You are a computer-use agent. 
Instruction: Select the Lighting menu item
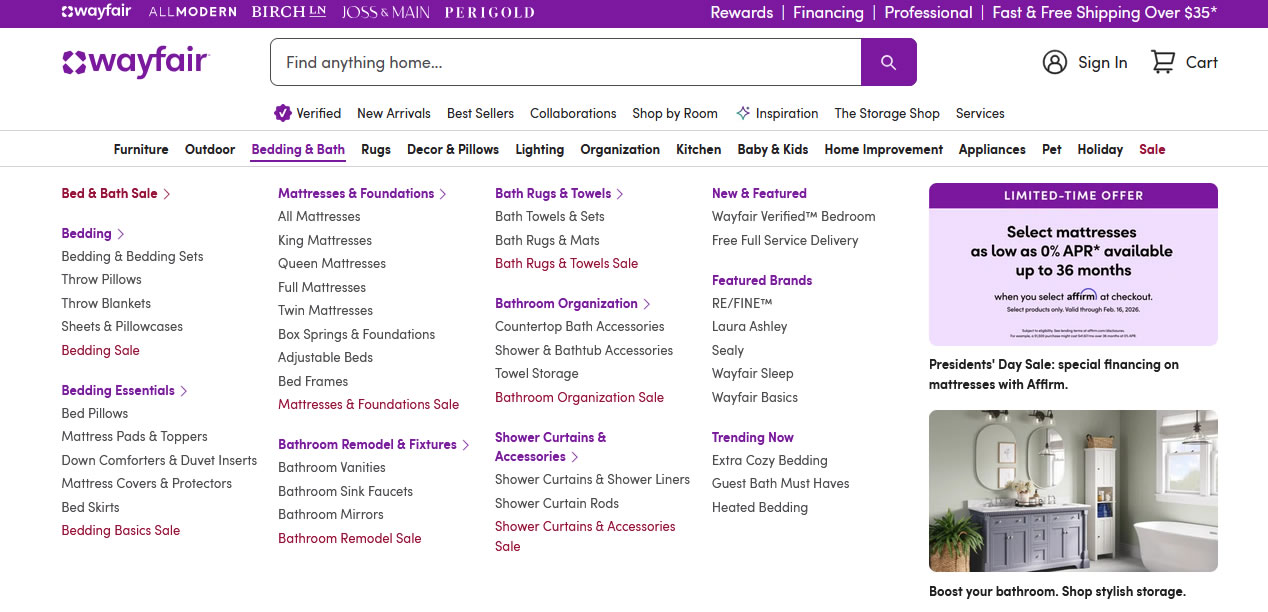[539, 149]
